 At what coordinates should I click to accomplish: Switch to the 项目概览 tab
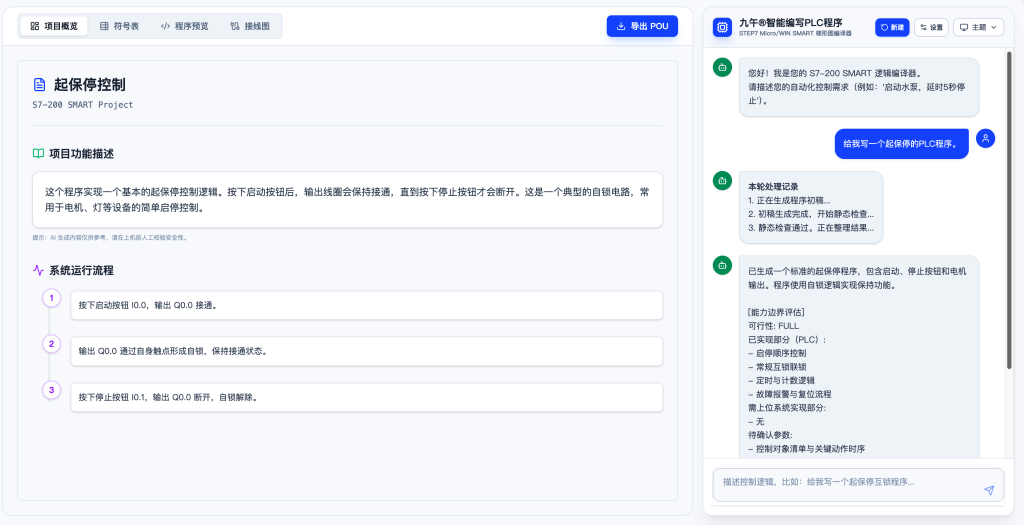pyautogui.click(x=54, y=26)
